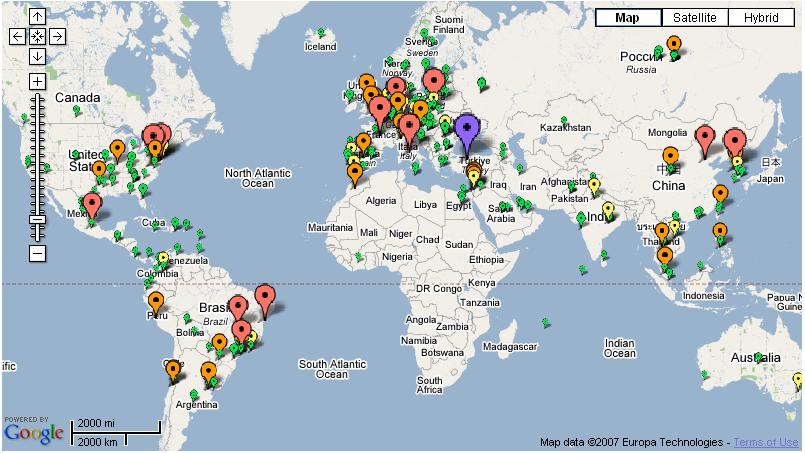805x453 pixels.
Task: Open the orange marker over Peru
Action: pyautogui.click(x=155, y=300)
